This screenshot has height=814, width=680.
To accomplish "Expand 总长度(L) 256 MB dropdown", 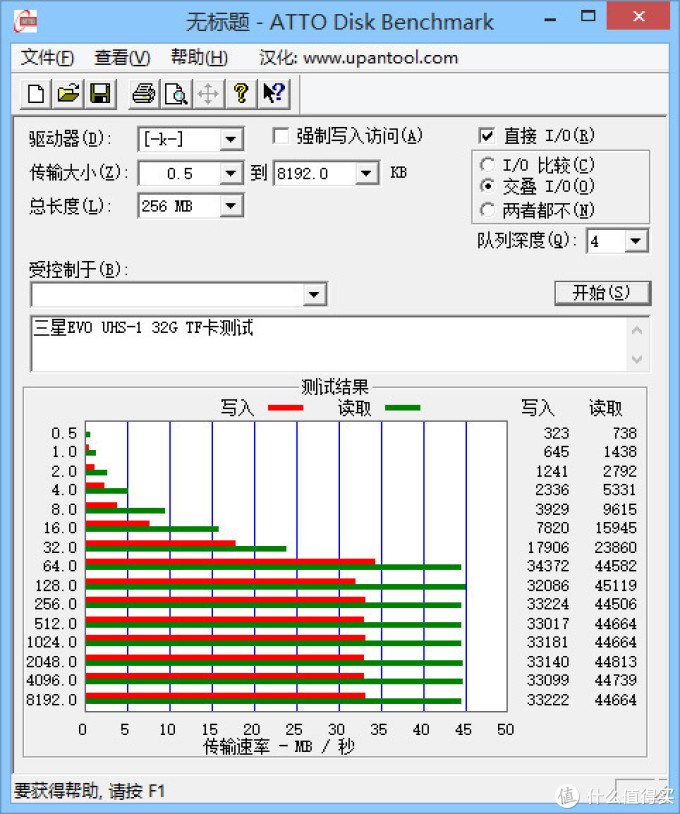I will [230, 206].
